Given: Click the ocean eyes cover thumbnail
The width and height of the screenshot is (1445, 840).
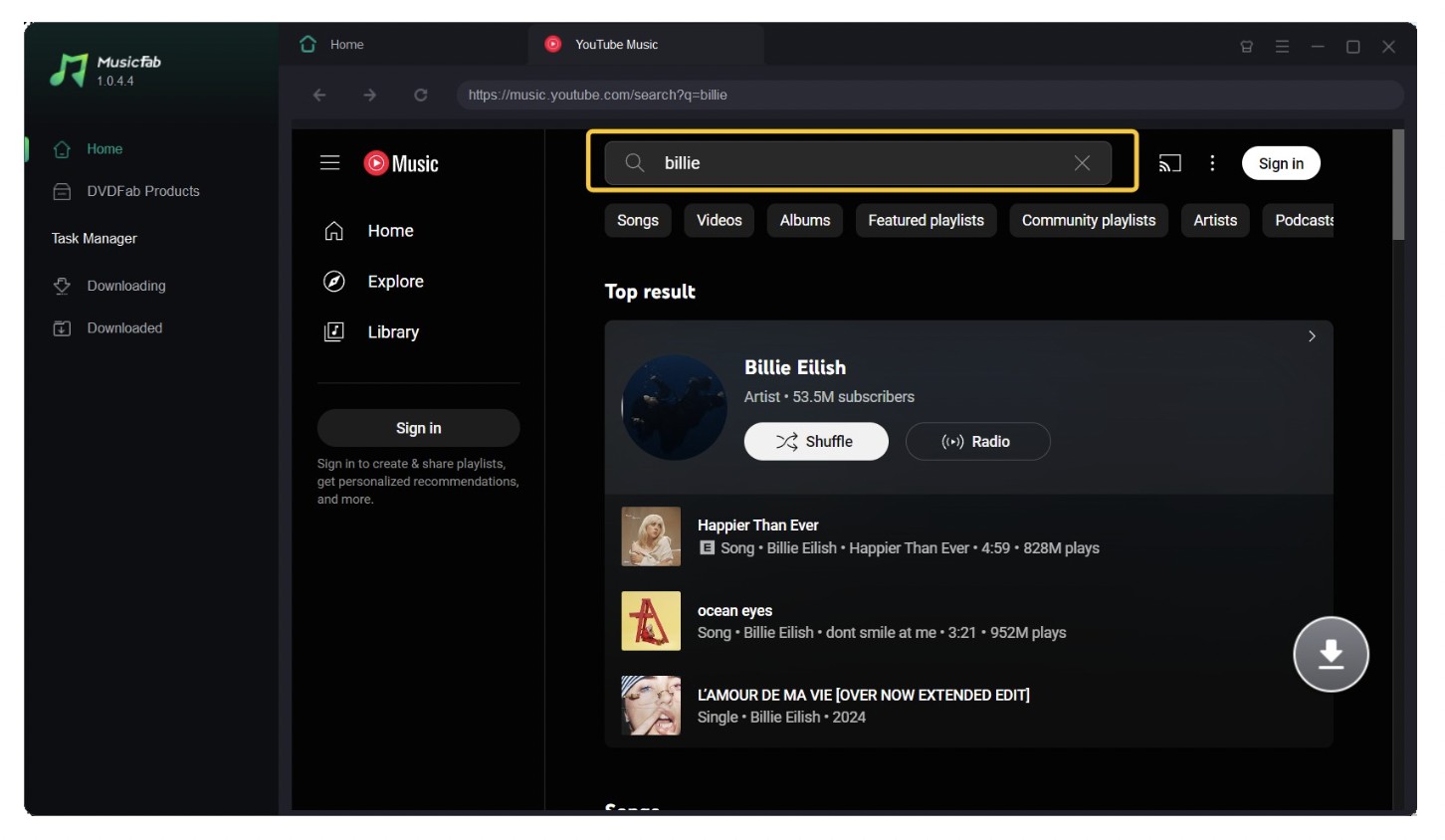Looking at the screenshot, I should tap(651, 621).
